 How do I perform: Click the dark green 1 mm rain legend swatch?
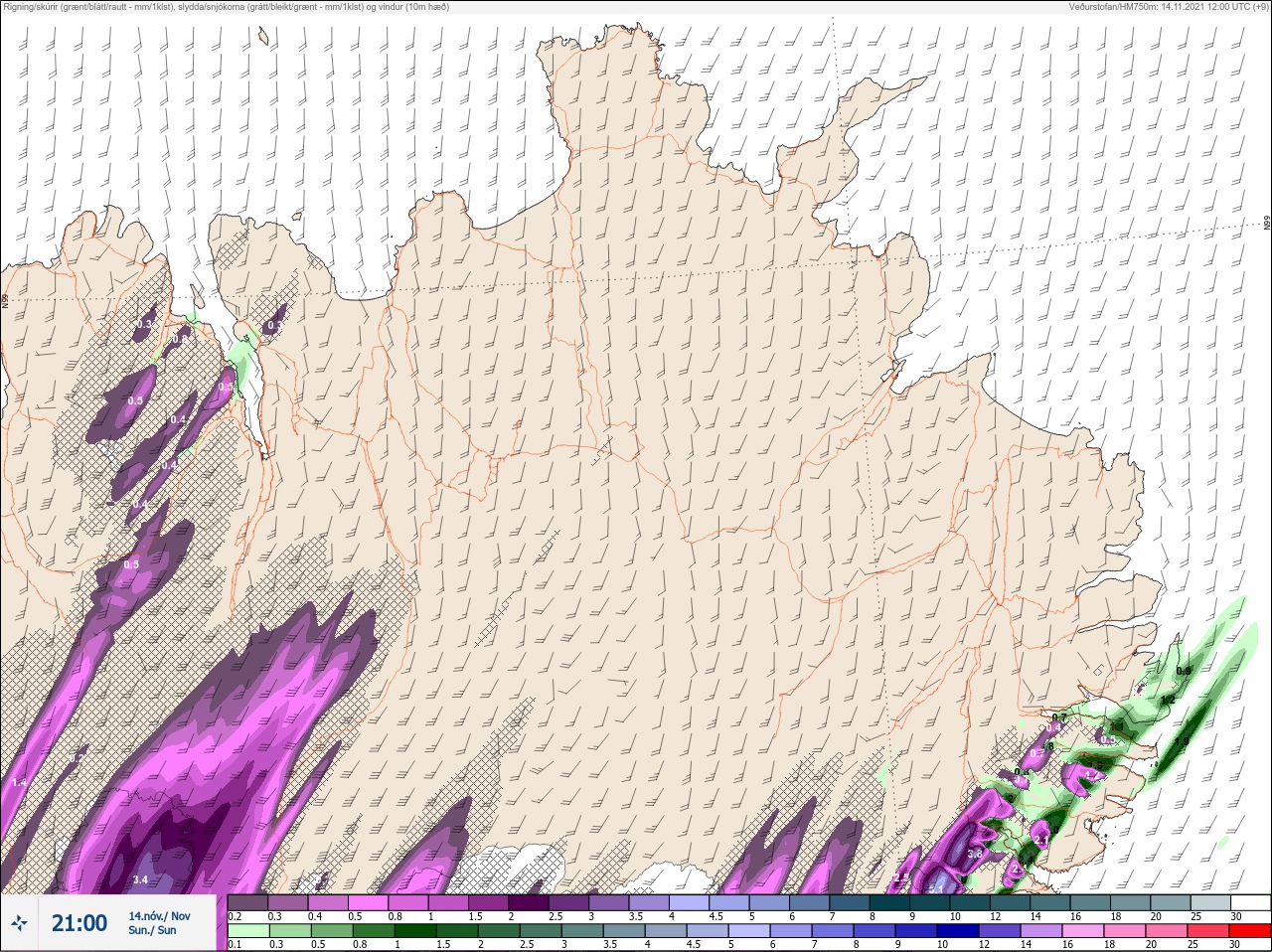pos(414,931)
